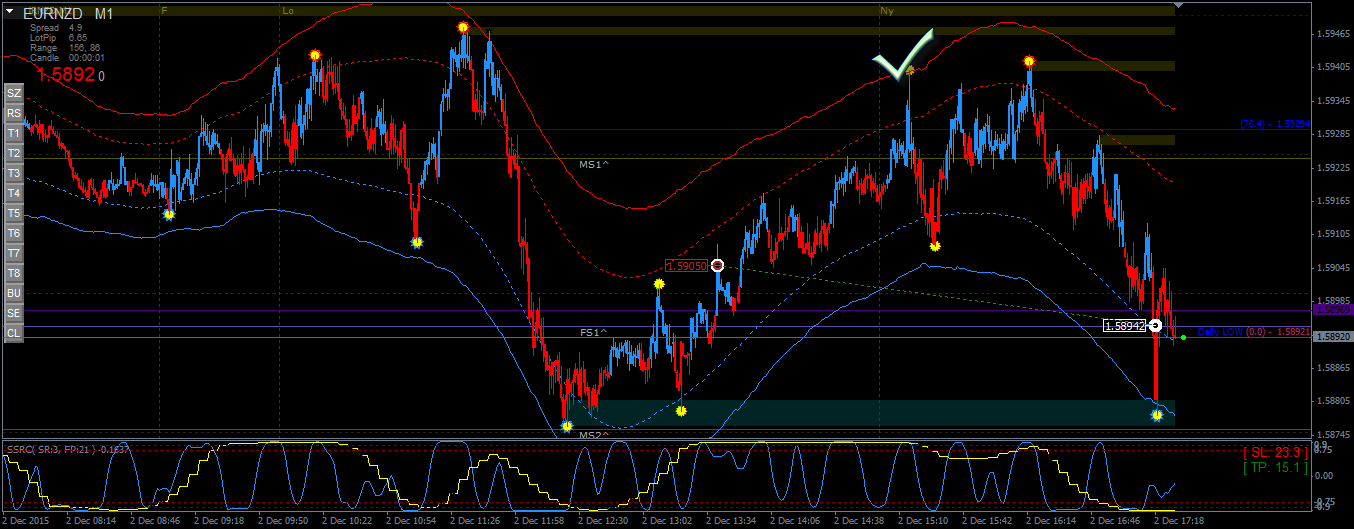Click the red 1.5892 bid price
The width and height of the screenshot is (1354, 529).
[x=65, y=74]
